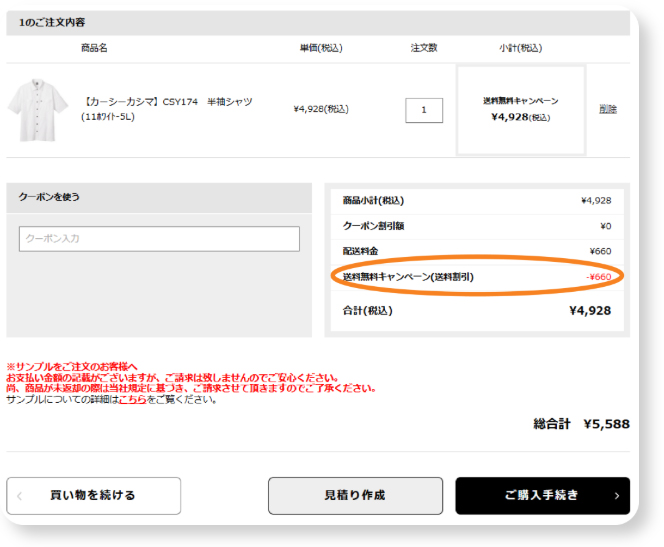Click the 総合計 ¥5,588 grand total
The image size is (664, 547).
(581, 424)
